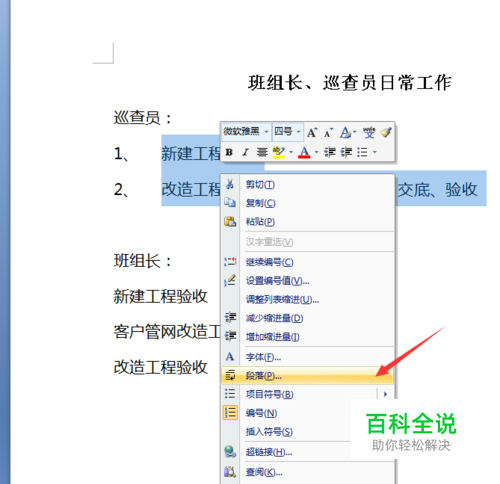This screenshot has width=500, height=484.
Task: Click the Shrink Font icon in mini toolbar
Action: tap(328, 133)
